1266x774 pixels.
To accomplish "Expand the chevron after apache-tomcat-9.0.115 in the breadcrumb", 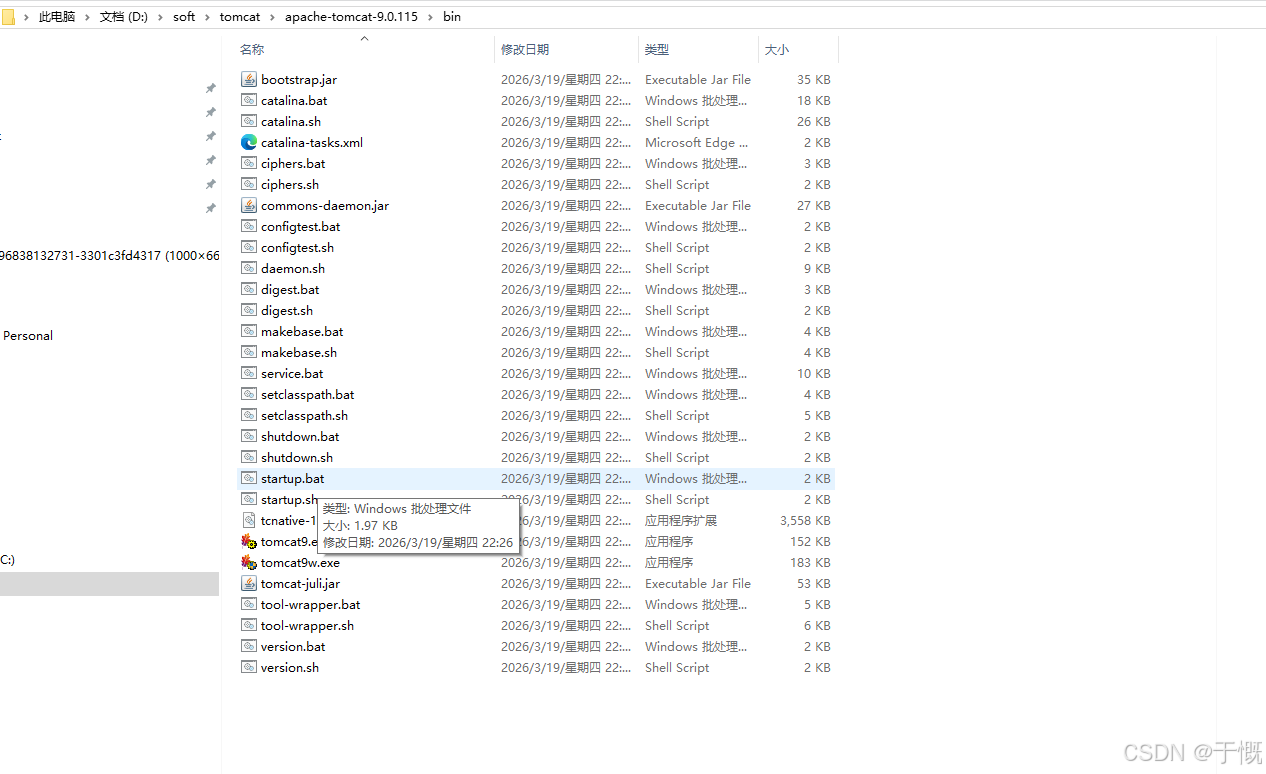I will click(431, 17).
